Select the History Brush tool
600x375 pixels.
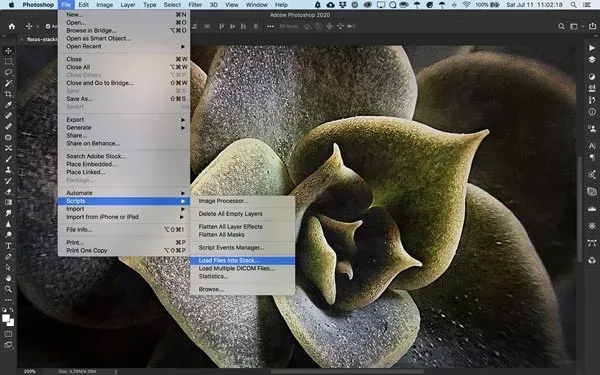pyautogui.click(x=8, y=180)
